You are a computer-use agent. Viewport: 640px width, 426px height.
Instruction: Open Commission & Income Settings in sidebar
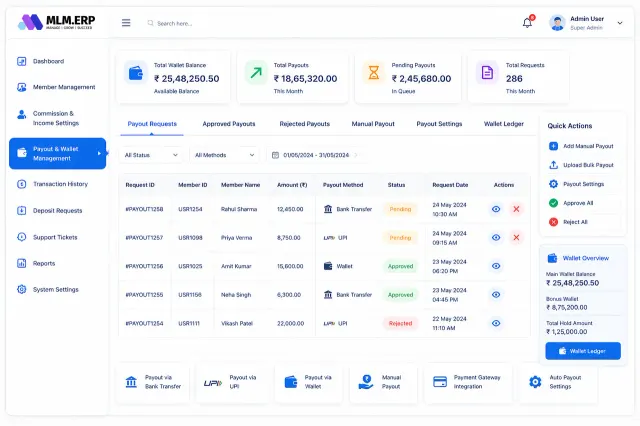click(58, 118)
